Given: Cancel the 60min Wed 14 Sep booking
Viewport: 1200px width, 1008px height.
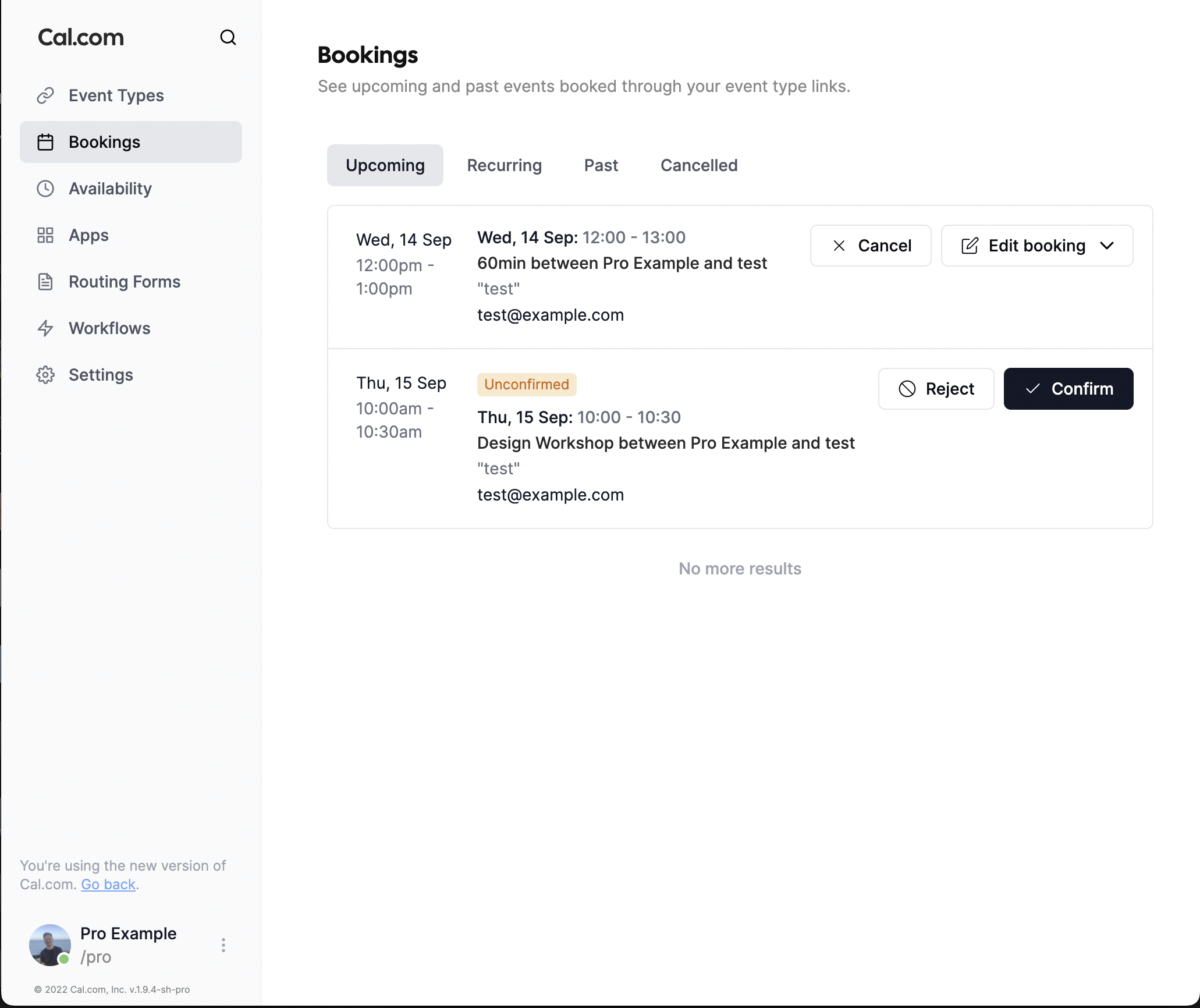Looking at the screenshot, I should [871, 246].
